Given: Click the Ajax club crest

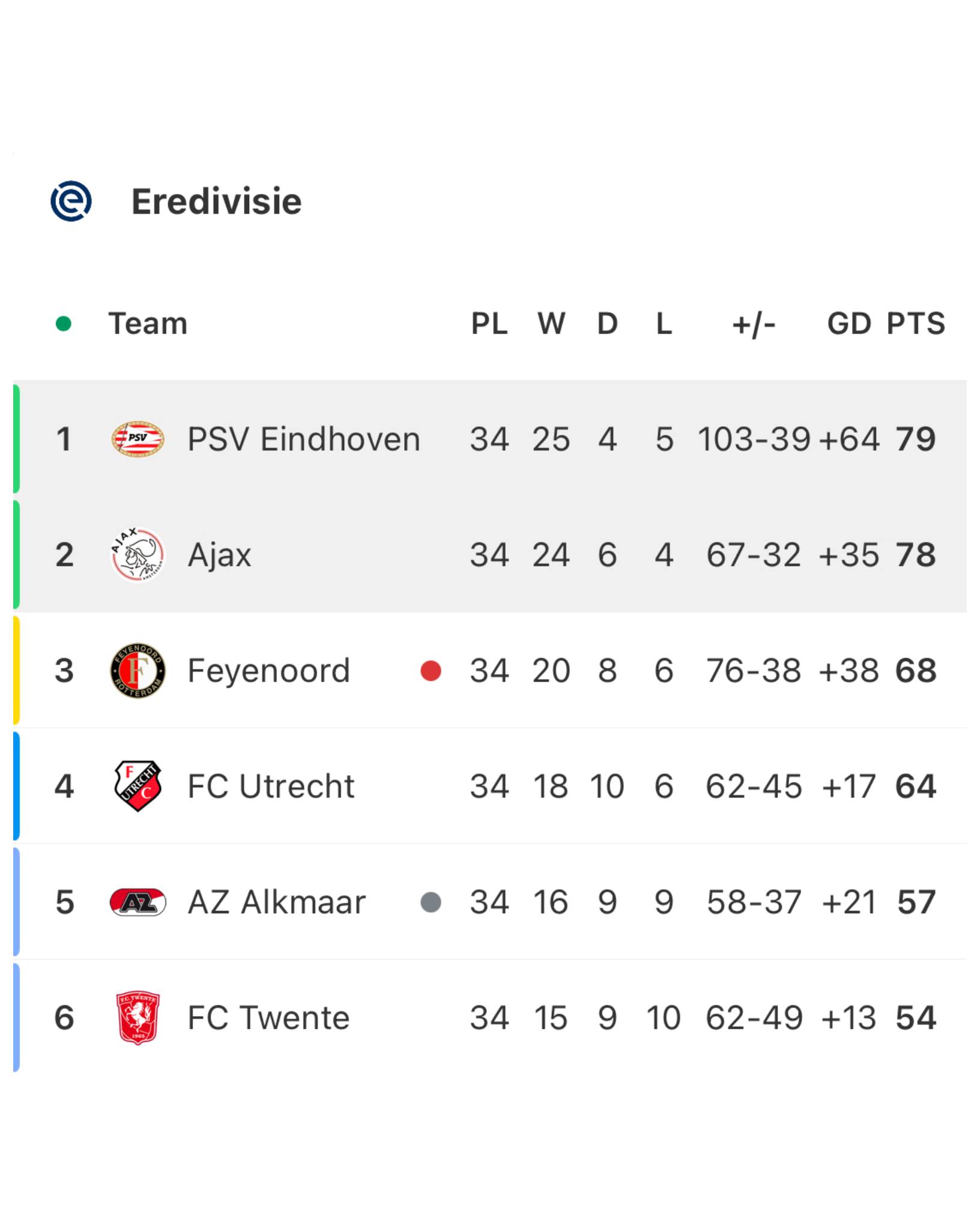Looking at the screenshot, I should click(138, 554).
